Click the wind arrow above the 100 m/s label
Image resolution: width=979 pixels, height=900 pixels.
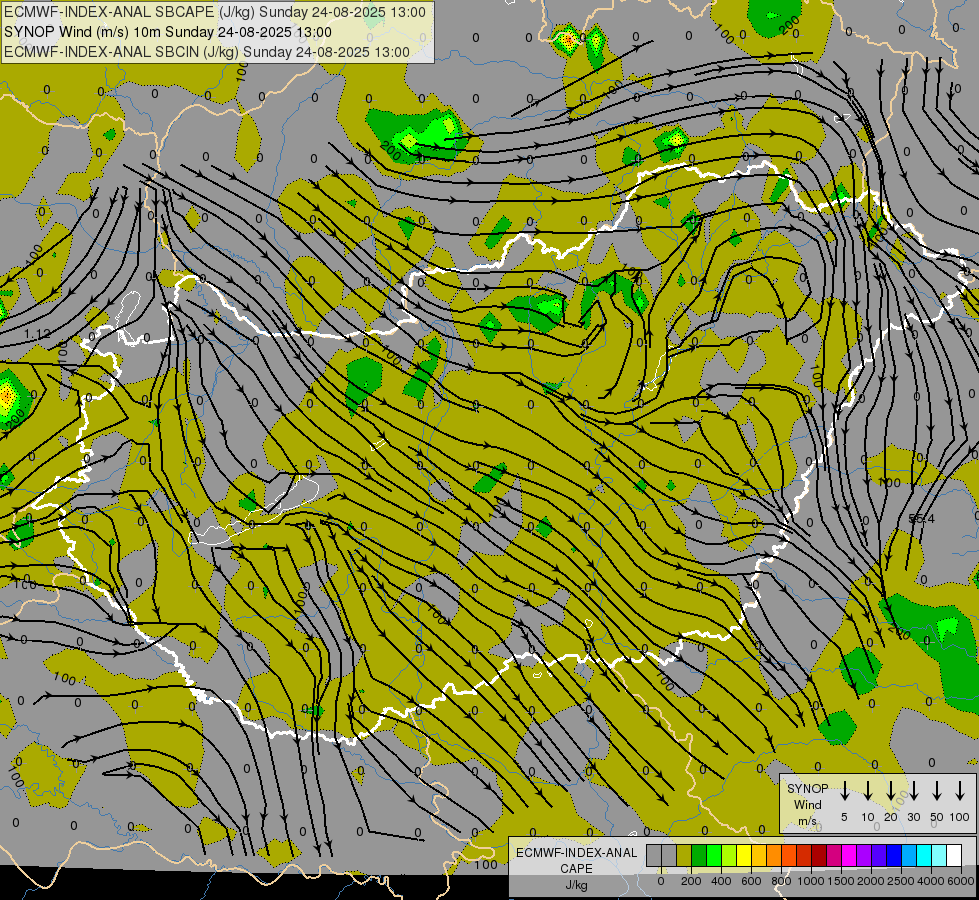tap(960, 791)
